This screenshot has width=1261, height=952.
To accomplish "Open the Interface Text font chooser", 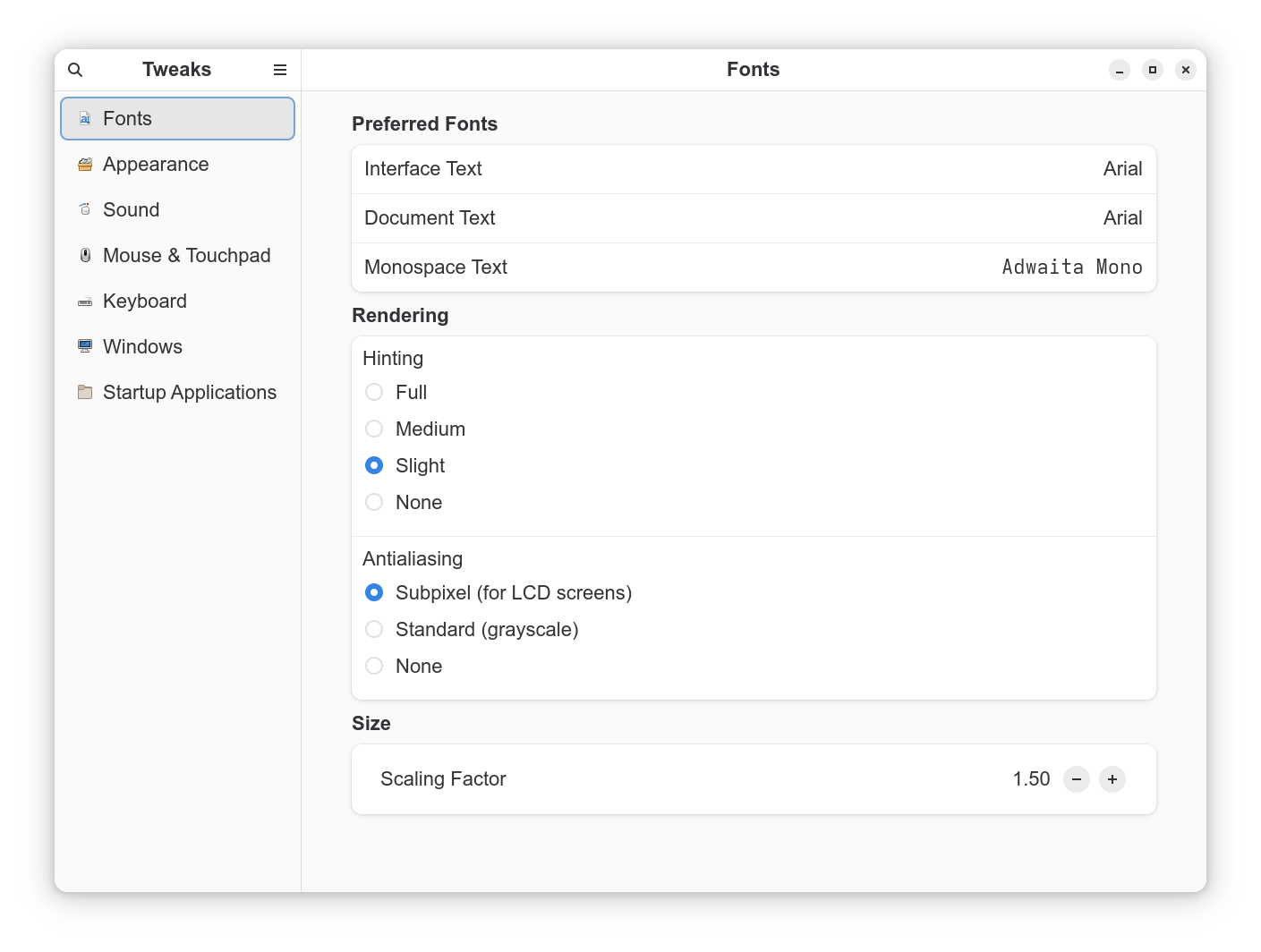I will [754, 169].
